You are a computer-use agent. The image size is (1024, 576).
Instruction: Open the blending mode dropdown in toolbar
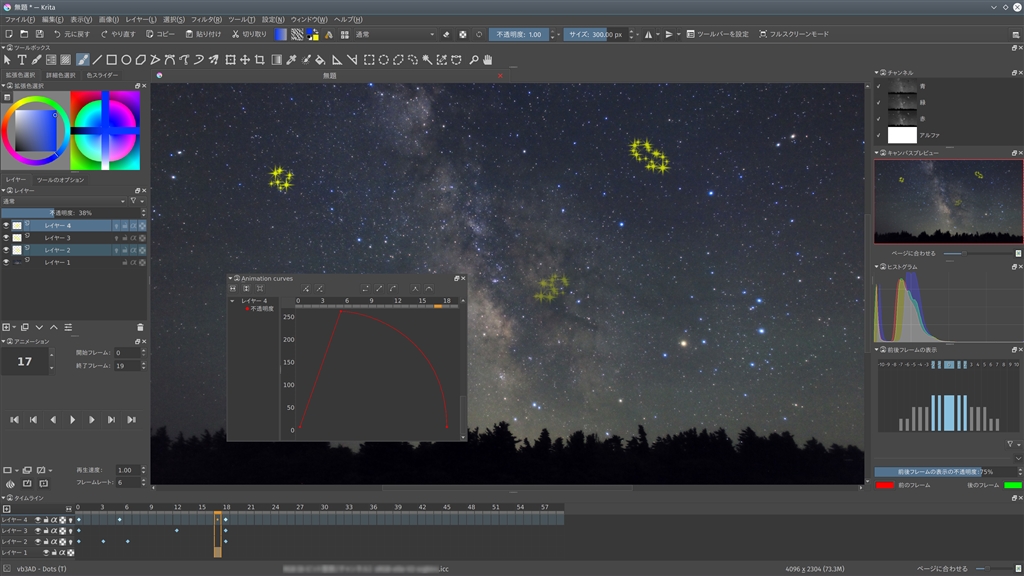point(393,34)
